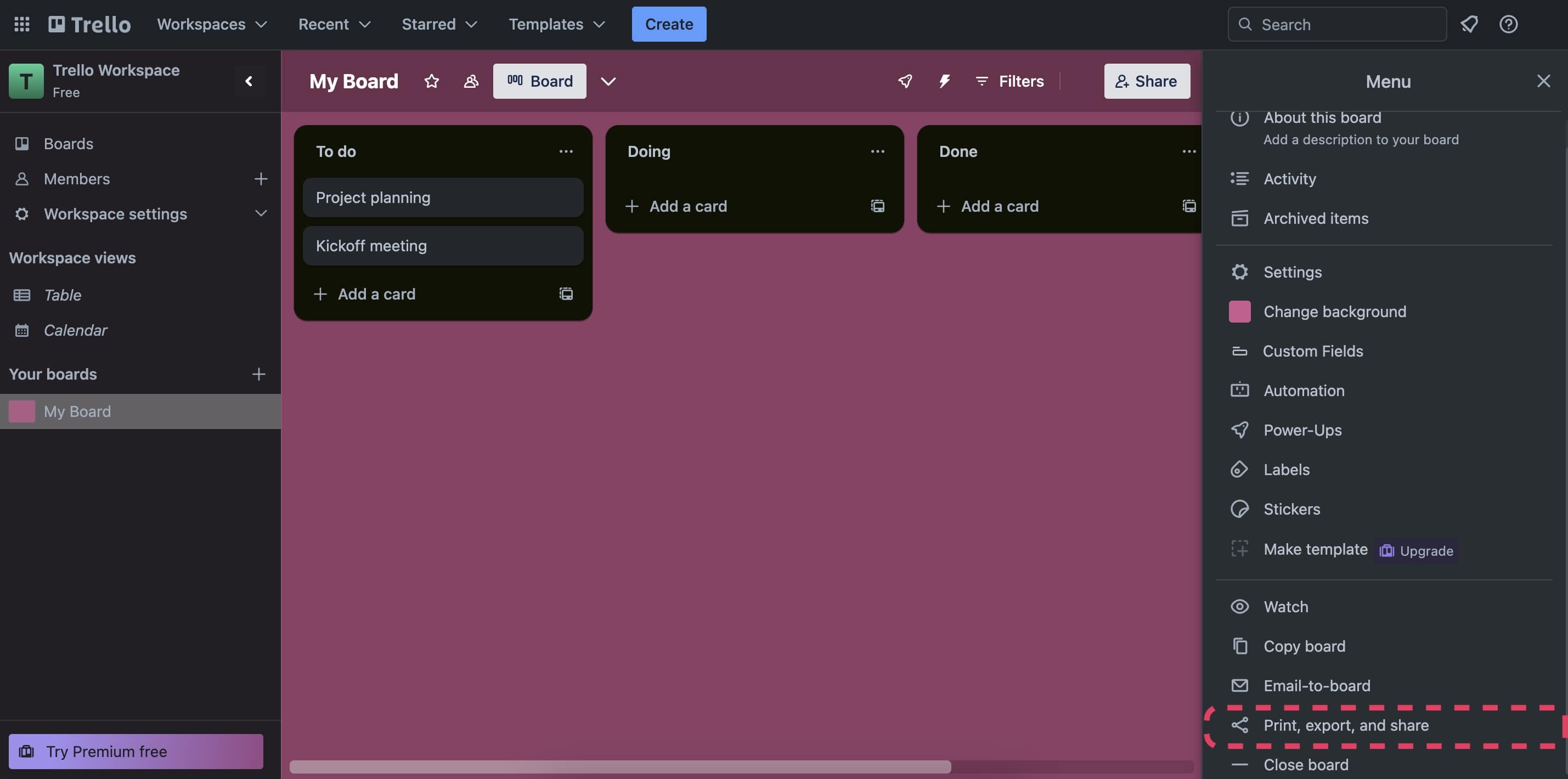Pick the pink Change background swatch
Screen dimensions: 1568x779
click(1240, 312)
